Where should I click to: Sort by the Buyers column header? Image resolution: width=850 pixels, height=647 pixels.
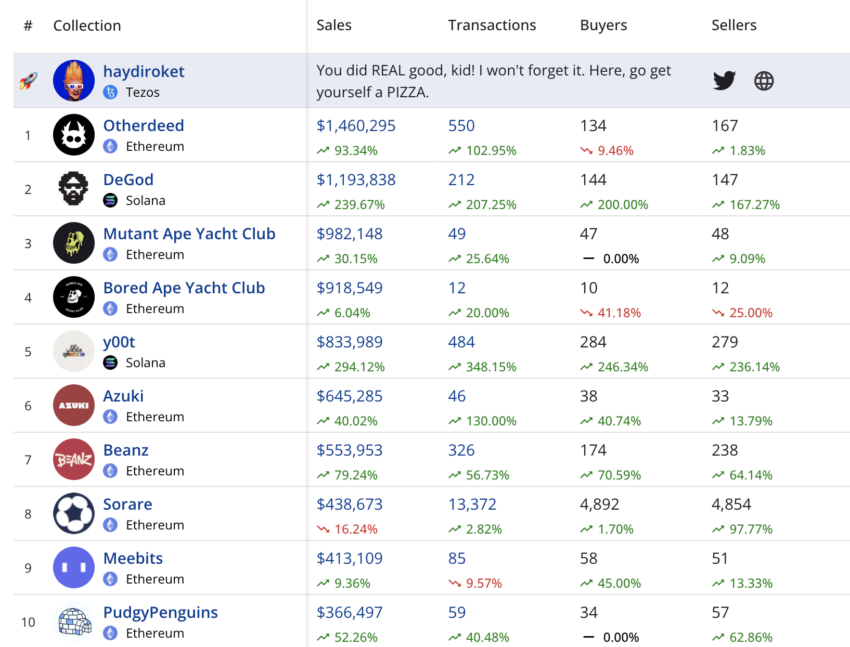point(603,25)
